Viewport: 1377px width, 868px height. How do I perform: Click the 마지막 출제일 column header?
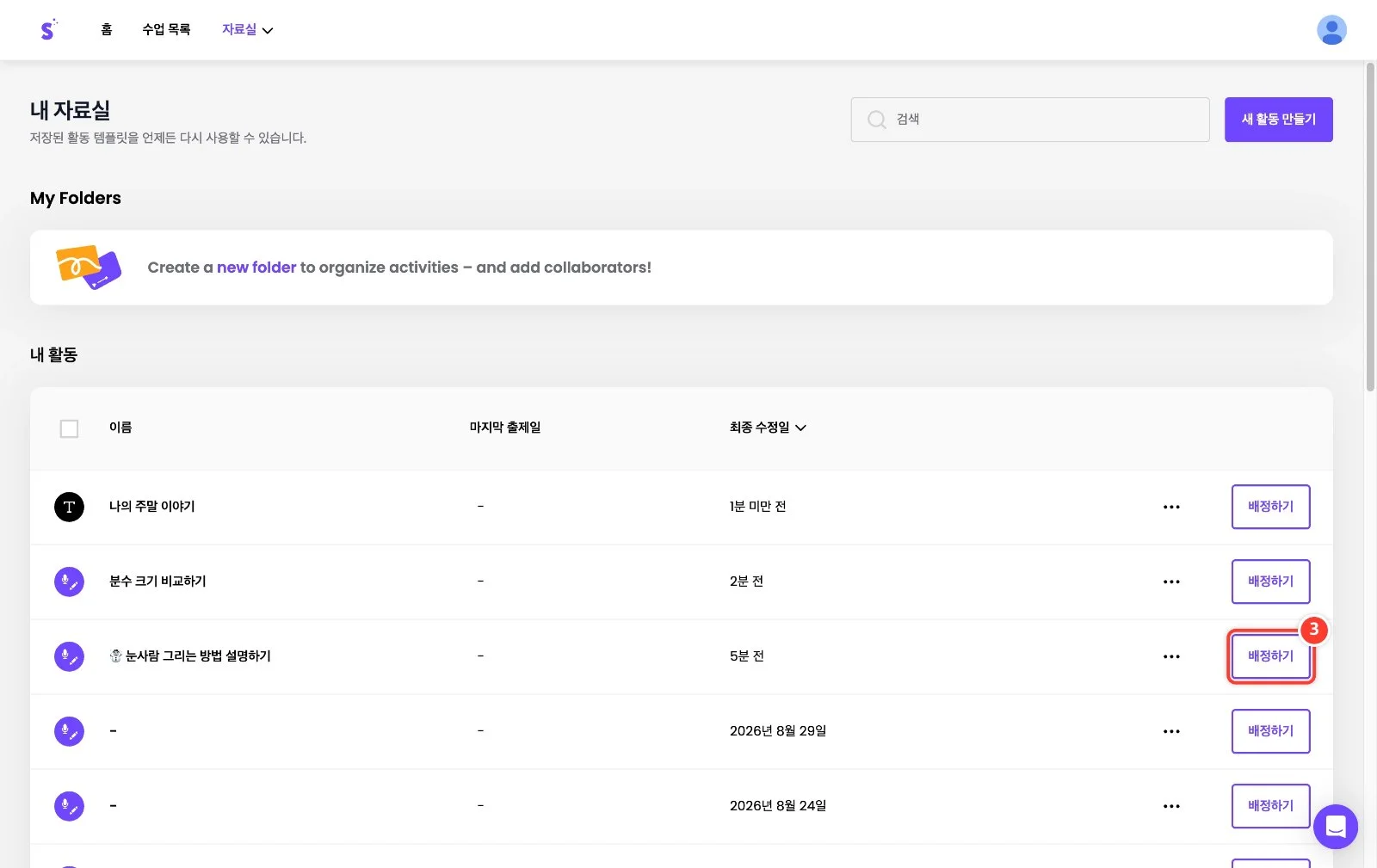click(505, 428)
